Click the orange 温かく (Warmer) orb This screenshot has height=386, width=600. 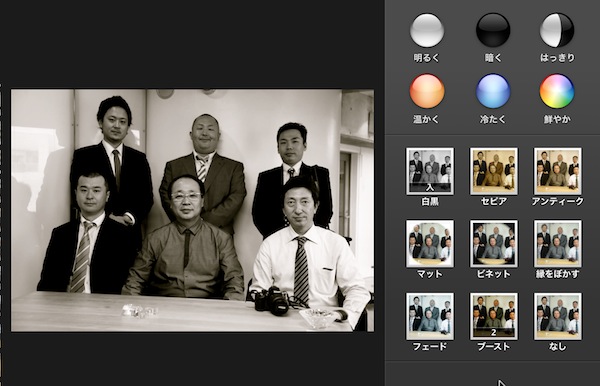tap(427, 91)
